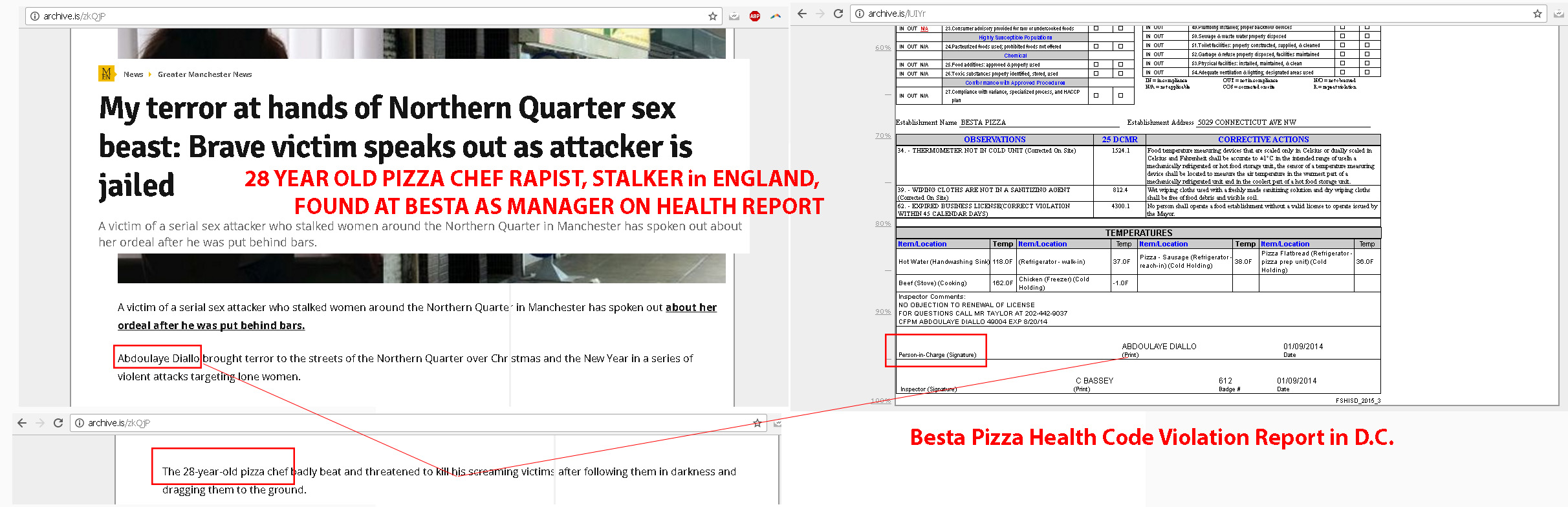Open the Greater Manchester News breadcrumb
Viewport: 1568px width, 507px height.
(x=204, y=74)
